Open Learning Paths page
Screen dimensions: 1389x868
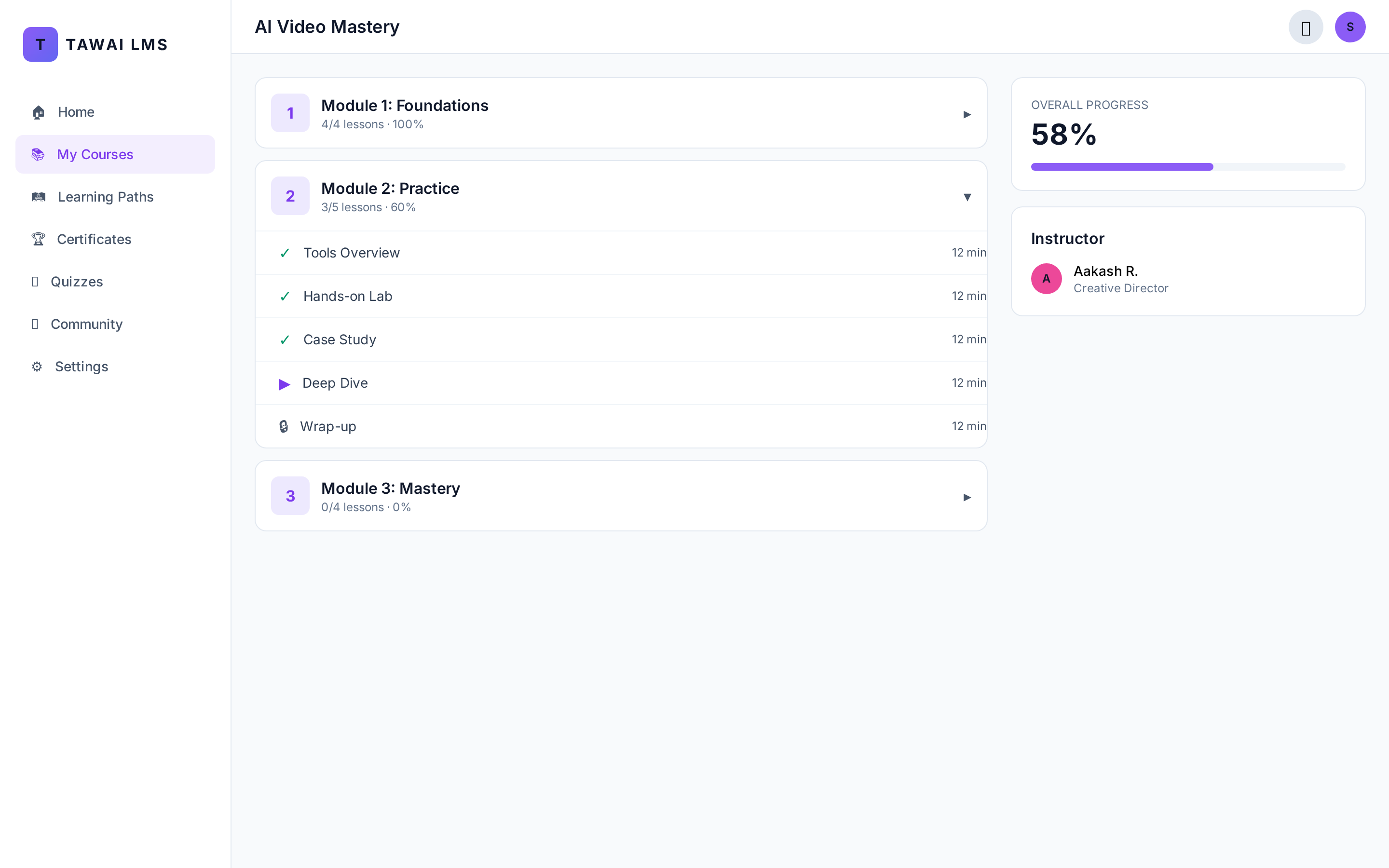[115, 197]
